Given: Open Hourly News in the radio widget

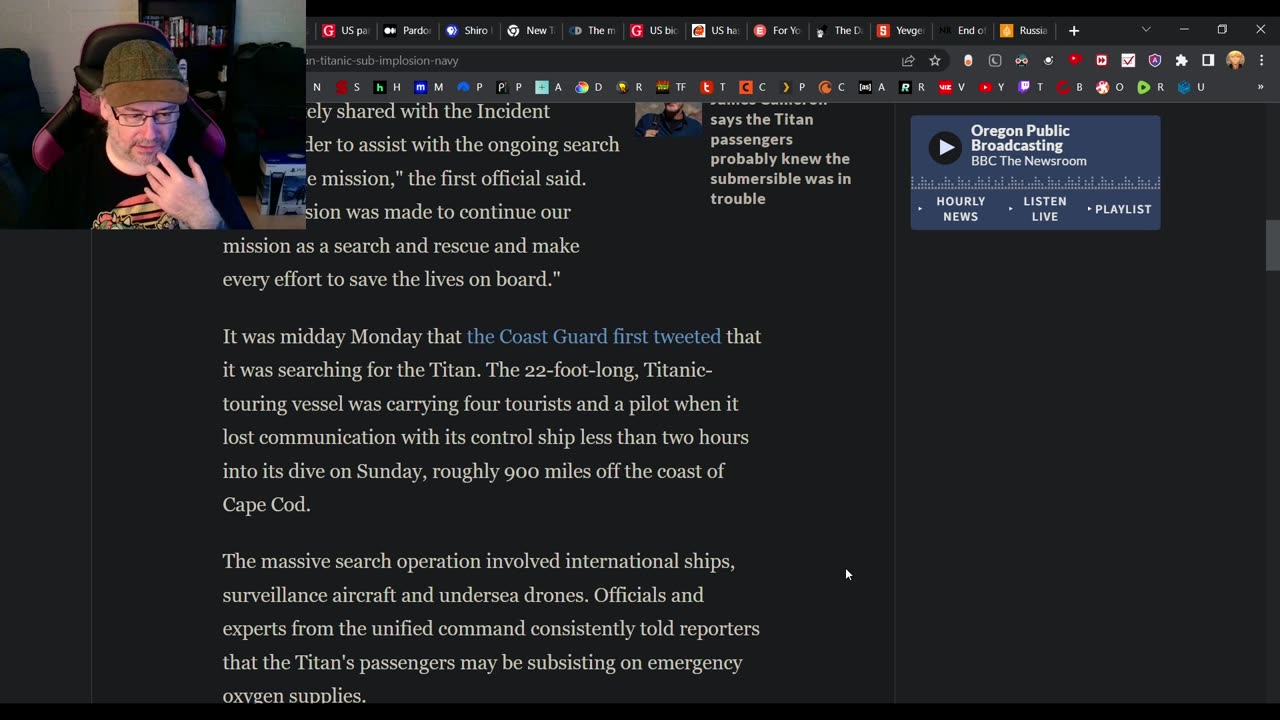Looking at the screenshot, I should (960, 209).
